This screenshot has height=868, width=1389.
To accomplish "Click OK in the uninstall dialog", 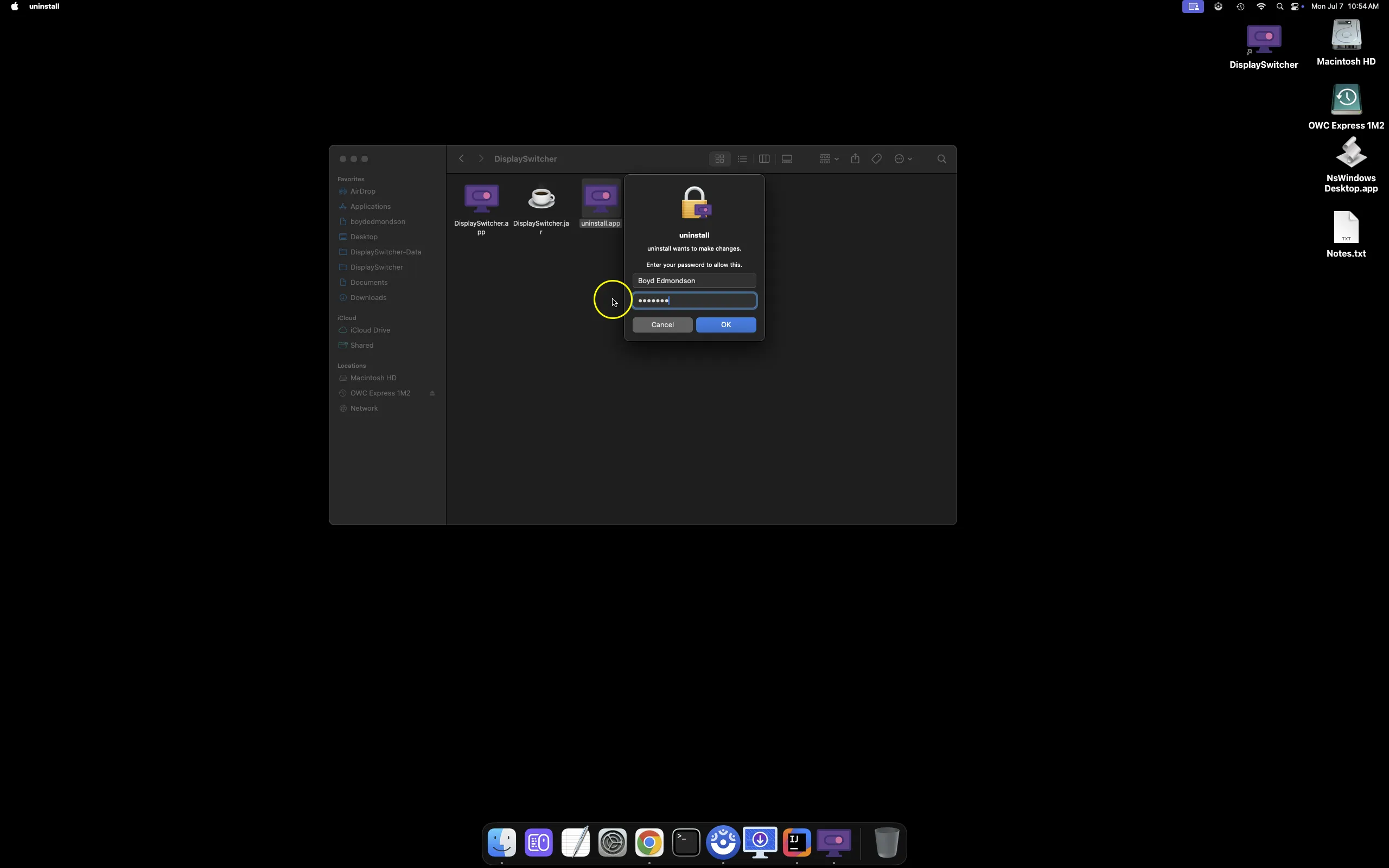I will (725, 325).
